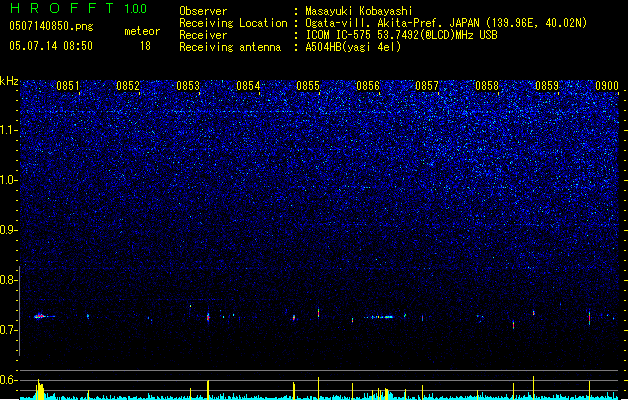Click the Observer label
The height and width of the screenshot is (400, 629).
(x=203, y=11)
